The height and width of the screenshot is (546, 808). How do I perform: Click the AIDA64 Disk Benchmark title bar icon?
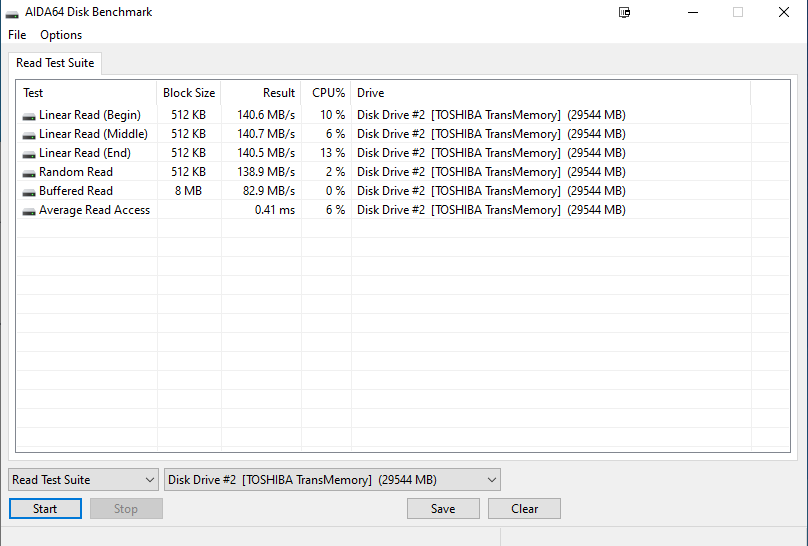click(x=12, y=13)
